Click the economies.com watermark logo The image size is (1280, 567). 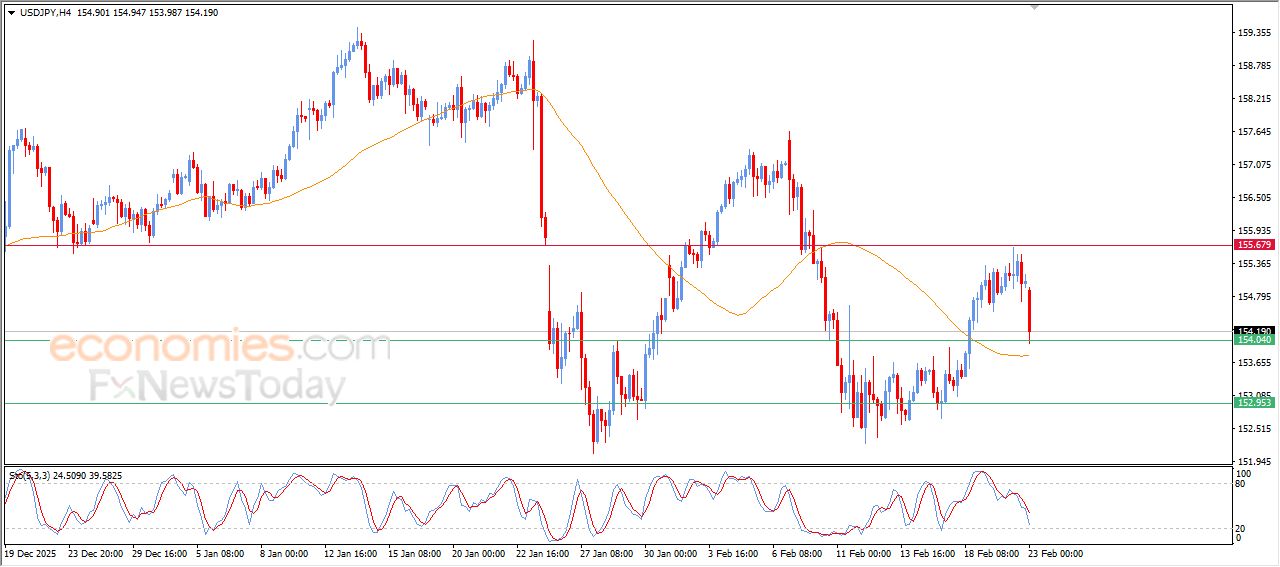click(x=220, y=347)
